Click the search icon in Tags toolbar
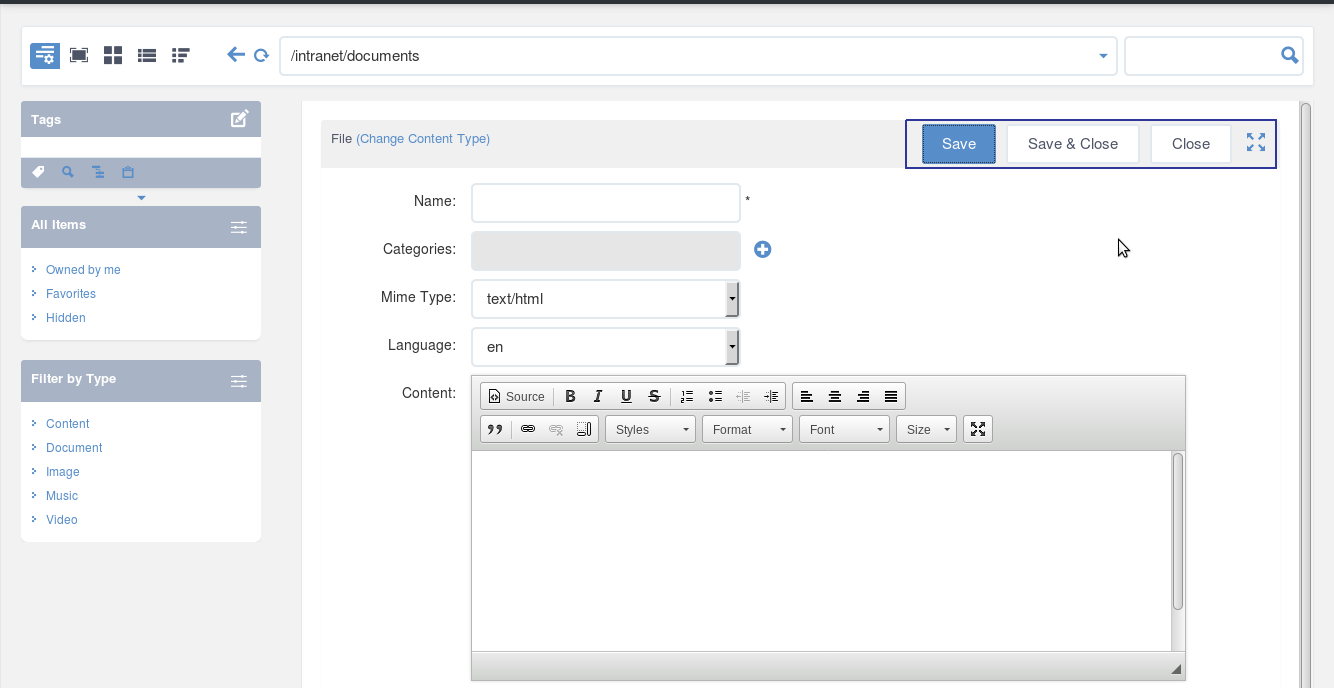Image resolution: width=1334 pixels, height=688 pixels. coord(68,172)
